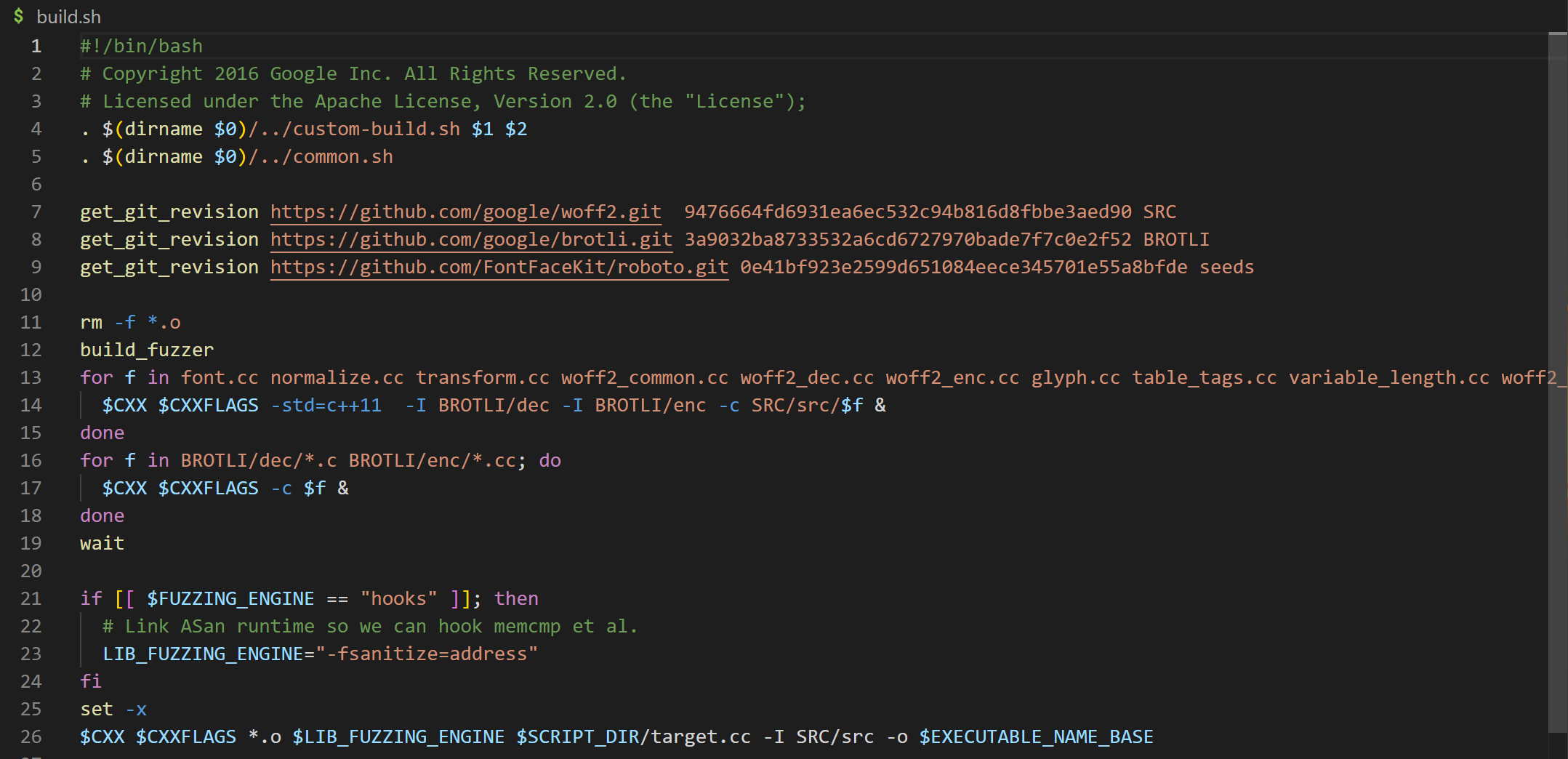Image resolution: width=1568 pixels, height=759 pixels.
Task: Click the 'rm -f *.o' command
Action: (x=130, y=322)
